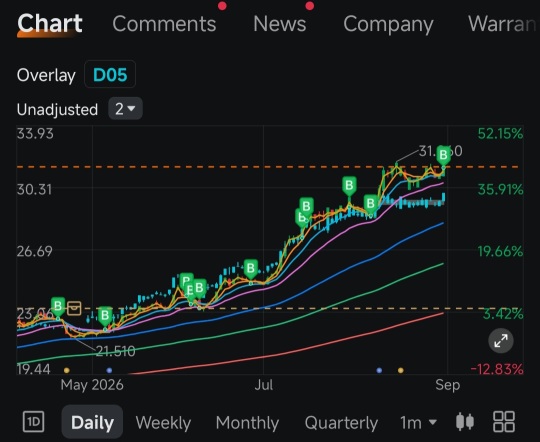Tap the B buy marker near 21.510 low
The image size is (540, 442).
105,316
